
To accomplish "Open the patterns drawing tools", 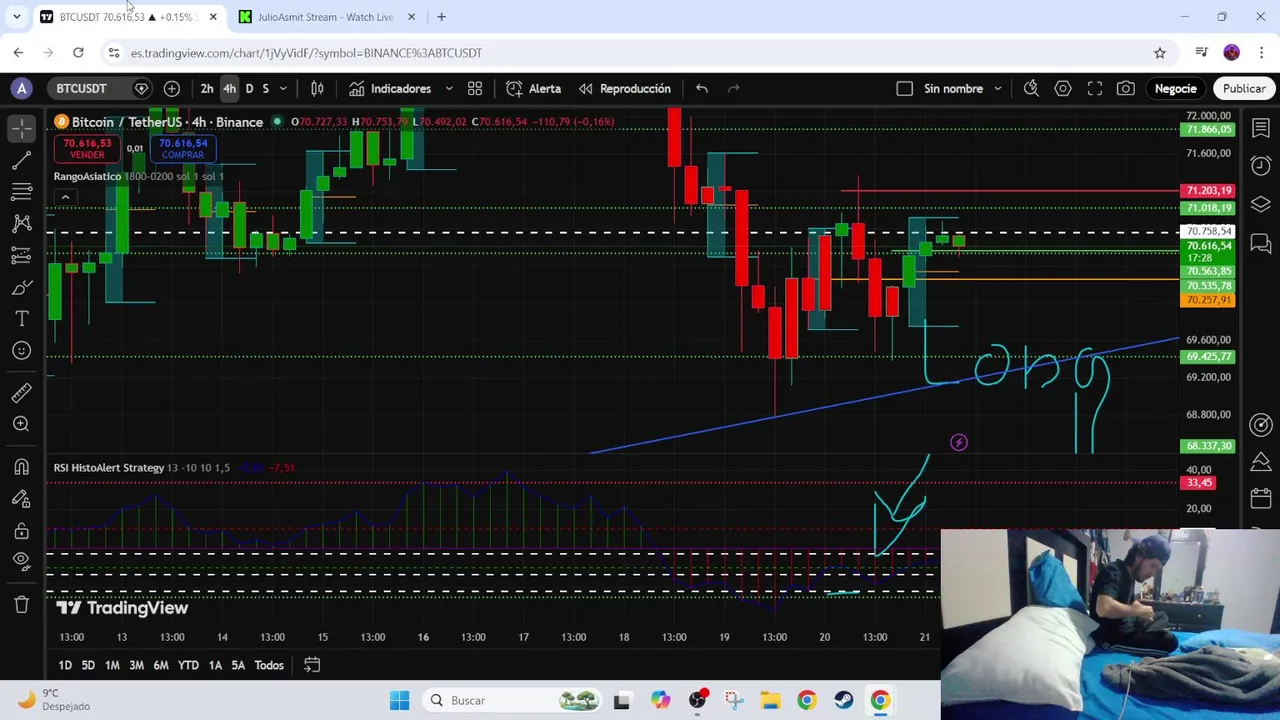I will (x=22, y=224).
